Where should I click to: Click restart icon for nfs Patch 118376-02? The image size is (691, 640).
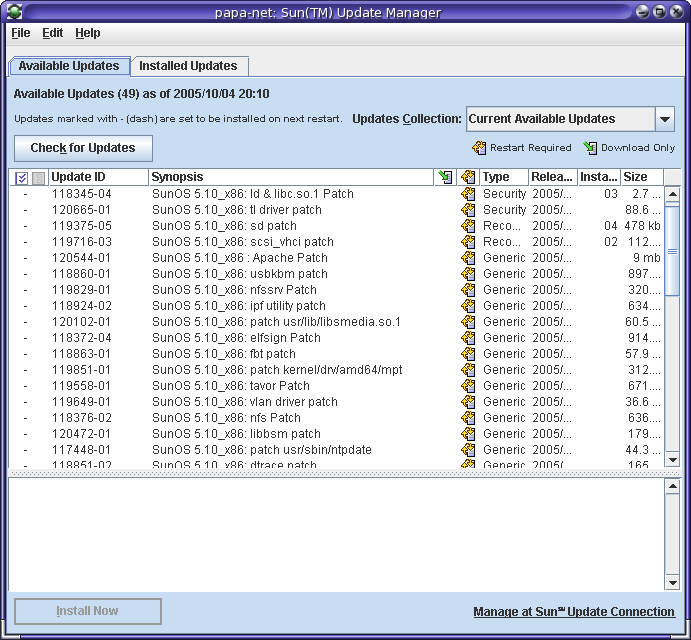tap(468, 417)
